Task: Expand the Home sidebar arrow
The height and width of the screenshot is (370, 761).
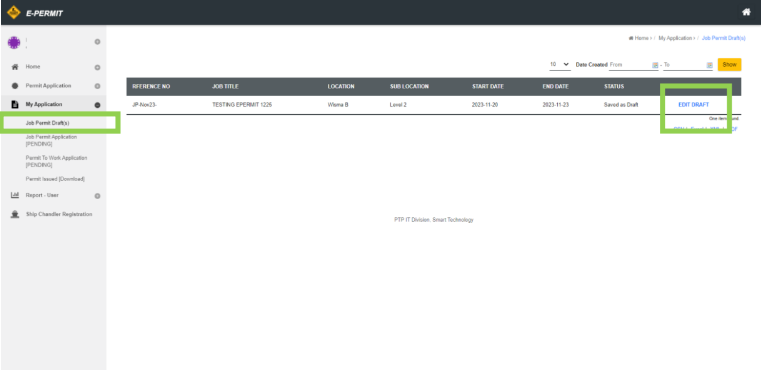Action: click(x=97, y=67)
